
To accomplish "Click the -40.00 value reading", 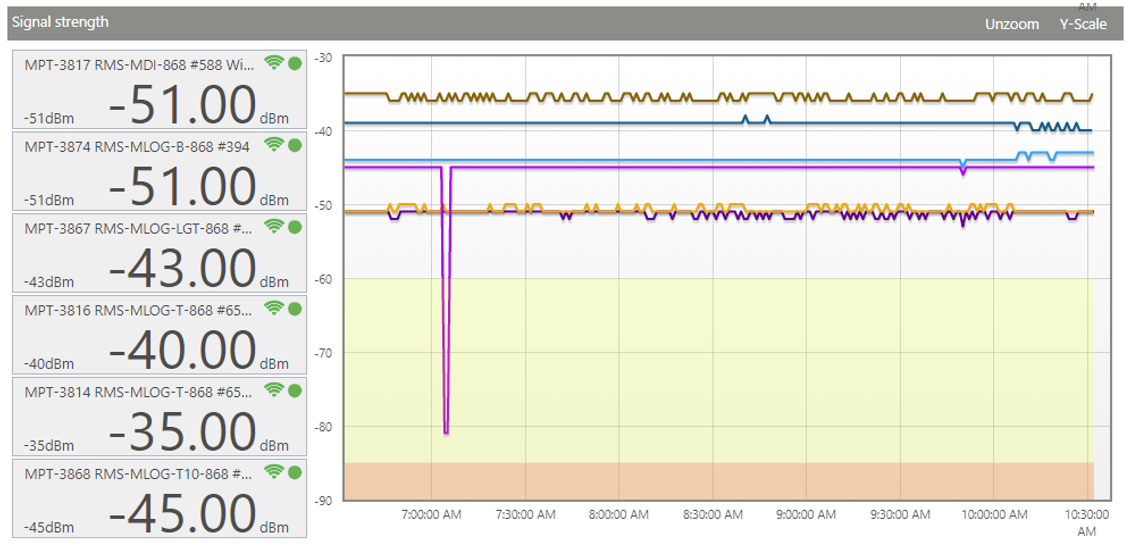I will coord(182,349).
